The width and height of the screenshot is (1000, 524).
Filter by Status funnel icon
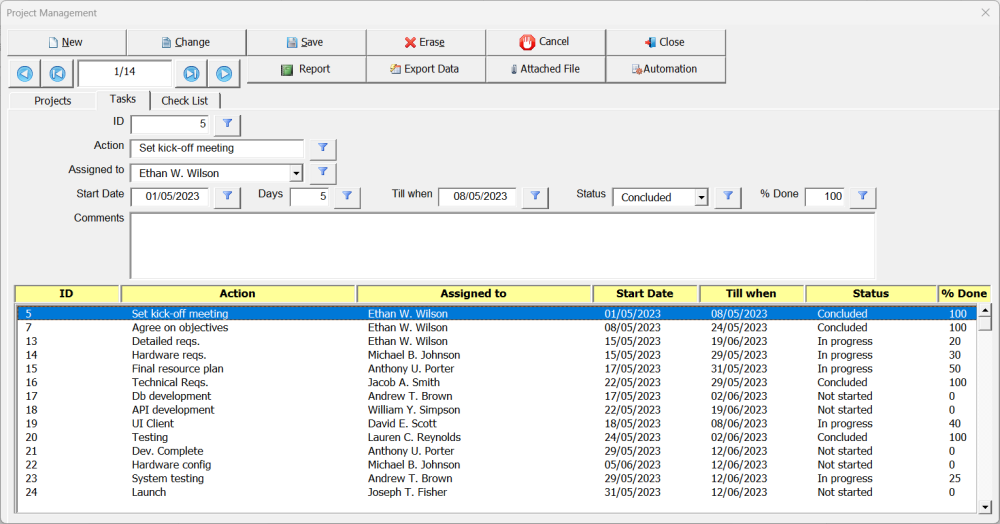[728, 197]
